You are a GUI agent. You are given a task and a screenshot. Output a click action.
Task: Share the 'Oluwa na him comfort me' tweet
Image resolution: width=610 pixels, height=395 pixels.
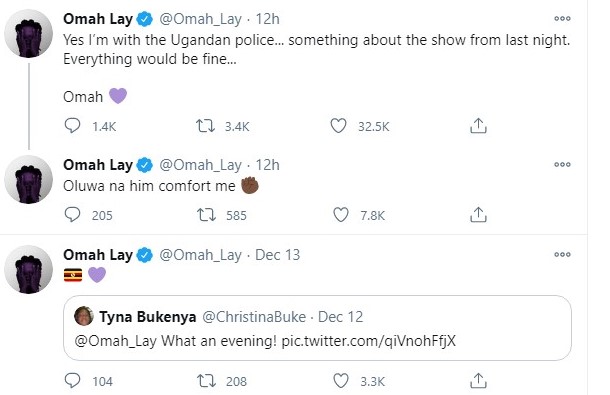[x=478, y=214]
